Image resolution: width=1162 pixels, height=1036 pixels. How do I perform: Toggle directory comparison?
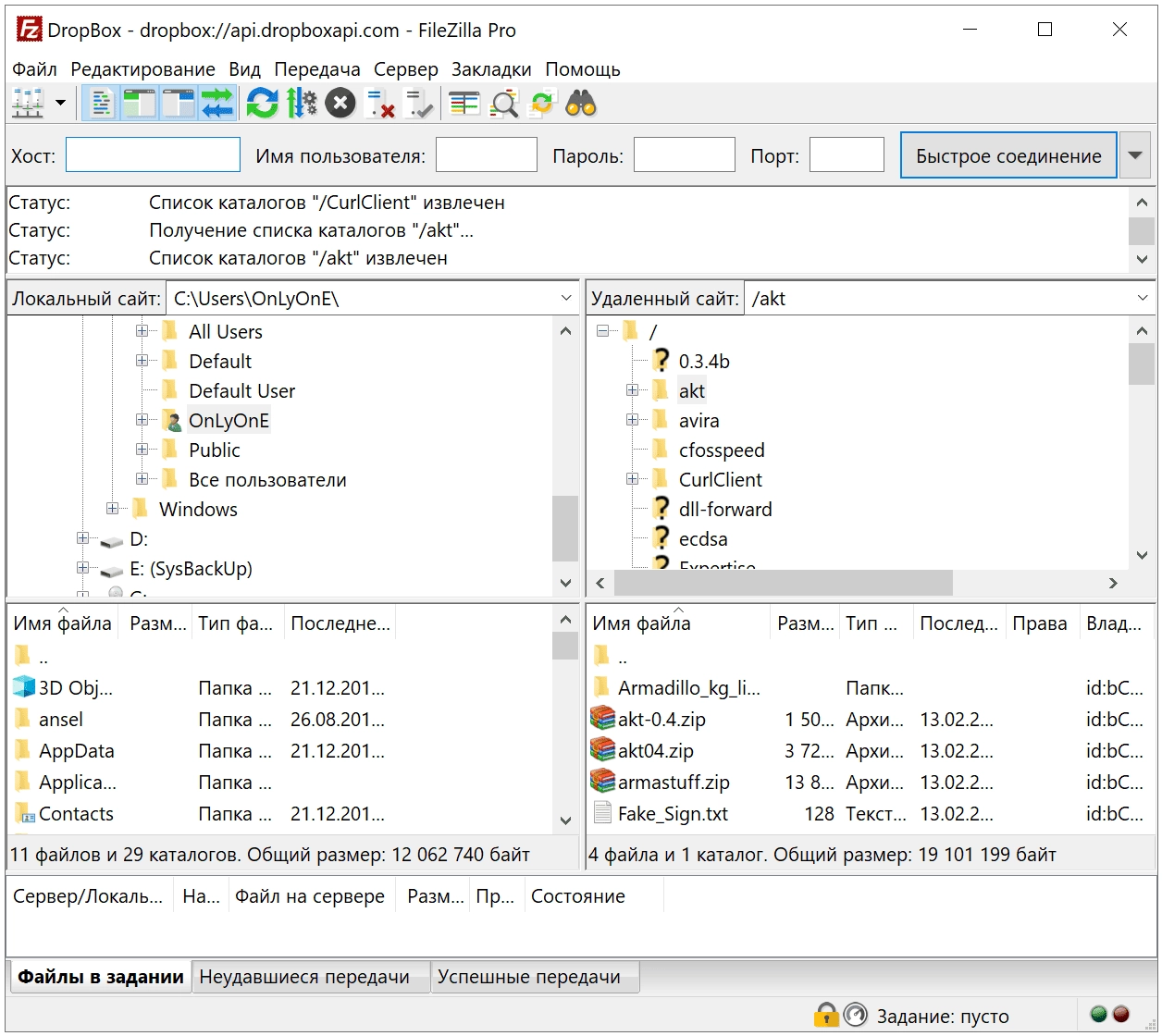point(503,103)
